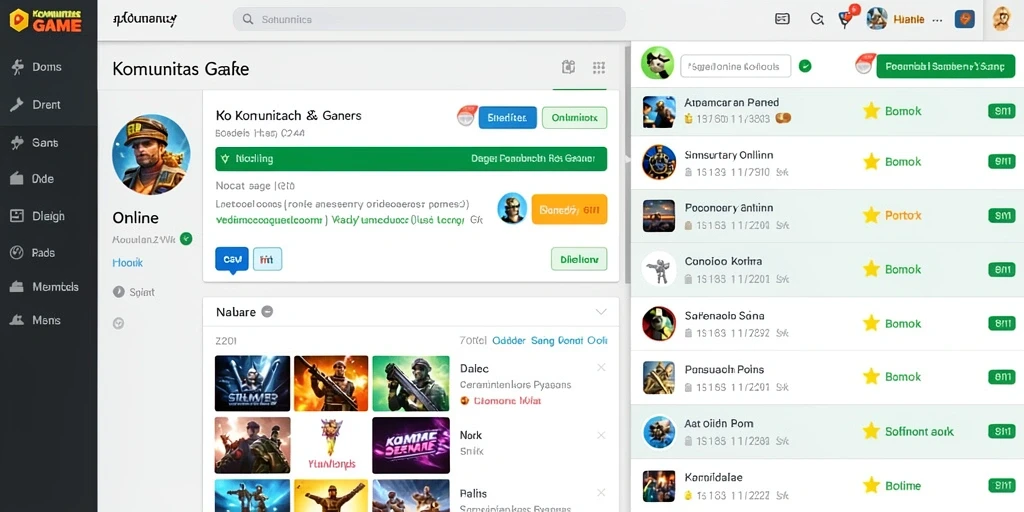Select the Drent wrench icon in sidebar
Viewport: 1024px width, 512px height.
(x=18, y=104)
